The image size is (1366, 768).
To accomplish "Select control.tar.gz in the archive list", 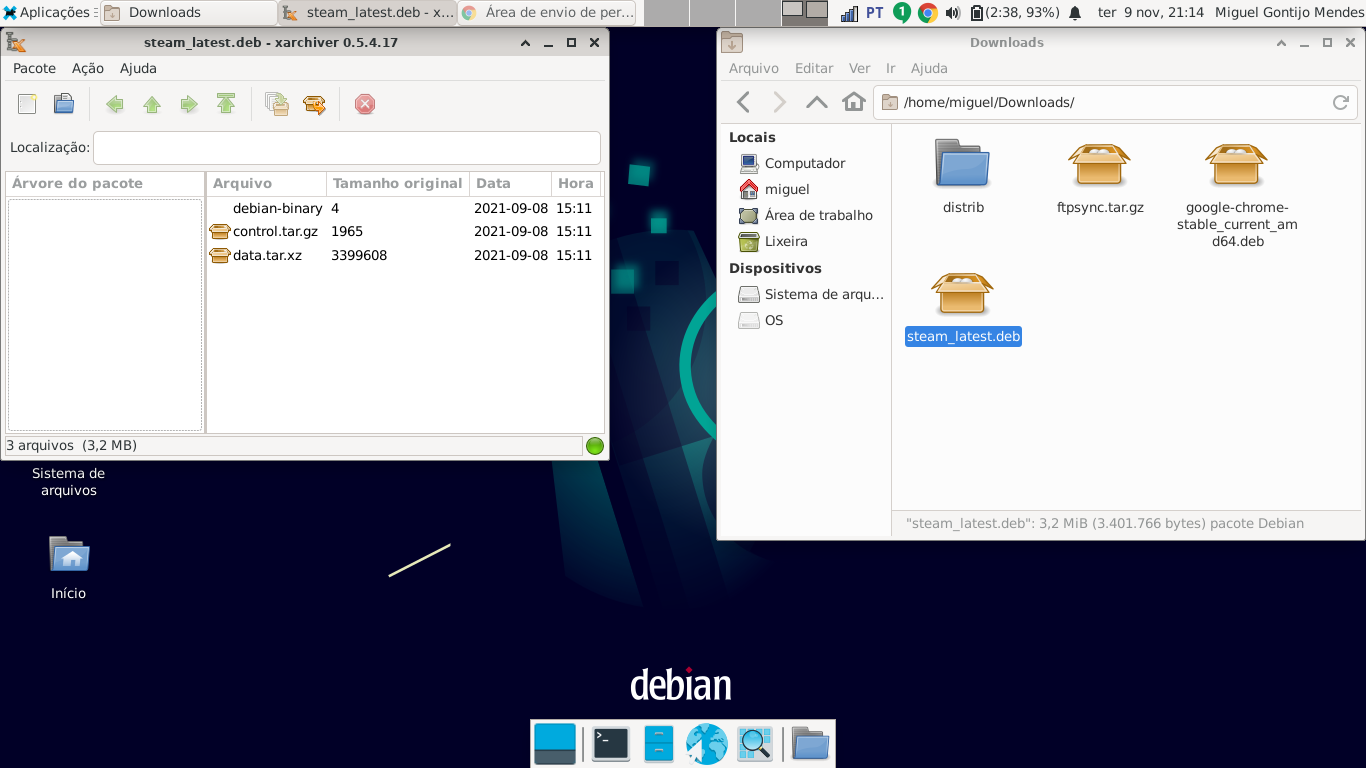I will 405,231.
